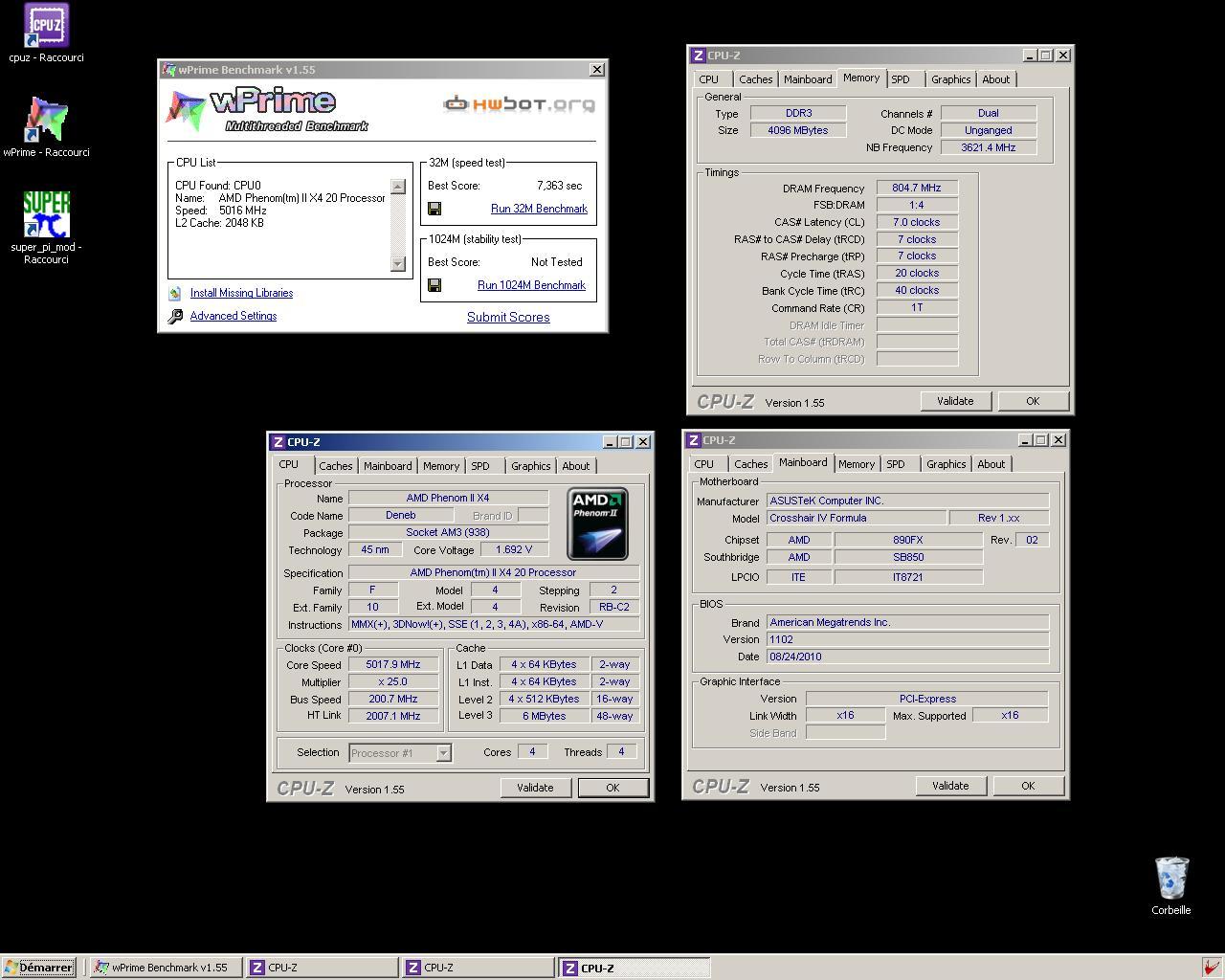
Task: Click the floppy icon beside Run 1024M Benchmark
Action: click(434, 285)
